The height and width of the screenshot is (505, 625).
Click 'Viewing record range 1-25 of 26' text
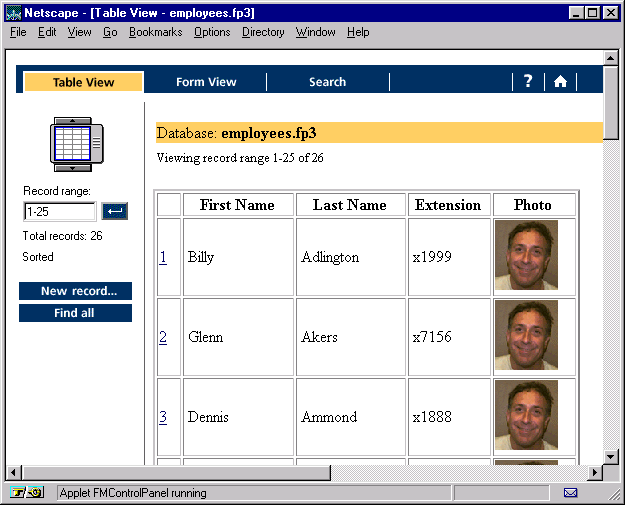(240, 158)
